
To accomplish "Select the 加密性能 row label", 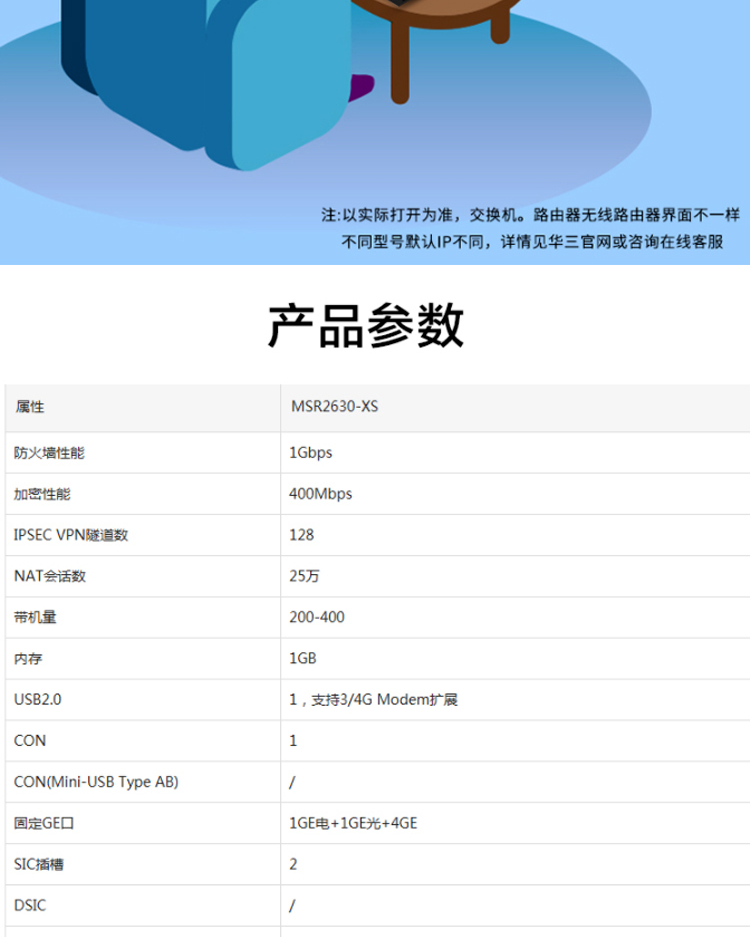I will 42,494.
